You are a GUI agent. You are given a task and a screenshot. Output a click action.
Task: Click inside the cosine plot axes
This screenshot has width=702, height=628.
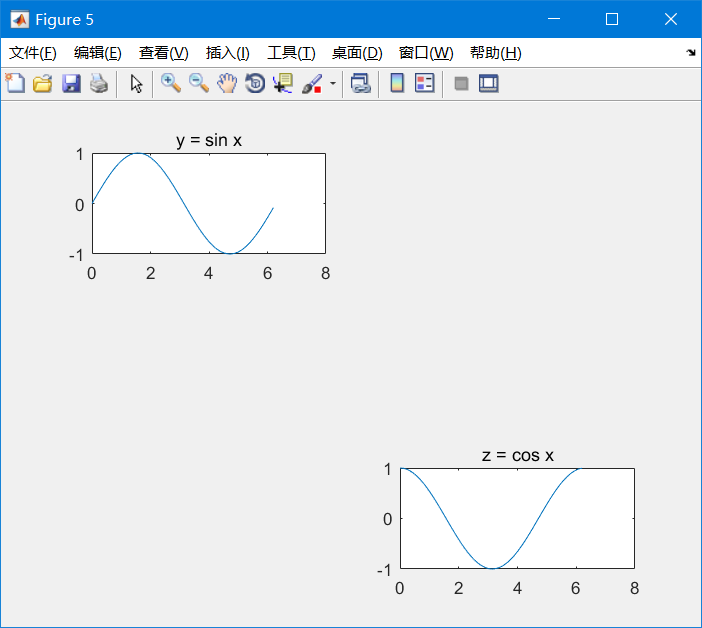click(518, 518)
